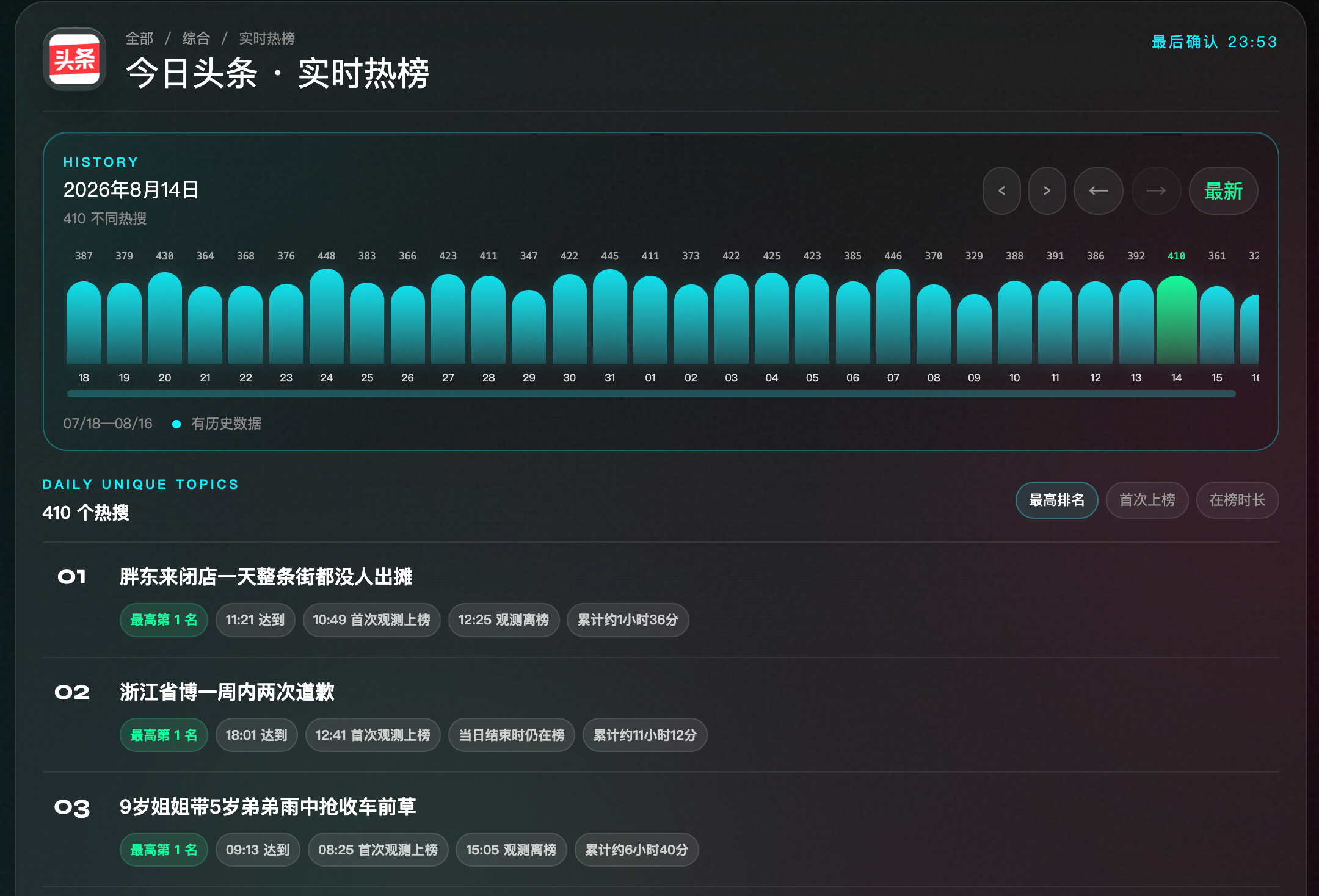Select the bar for day 24 (448)
This screenshot has width=1319, height=896.
point(327,316)
